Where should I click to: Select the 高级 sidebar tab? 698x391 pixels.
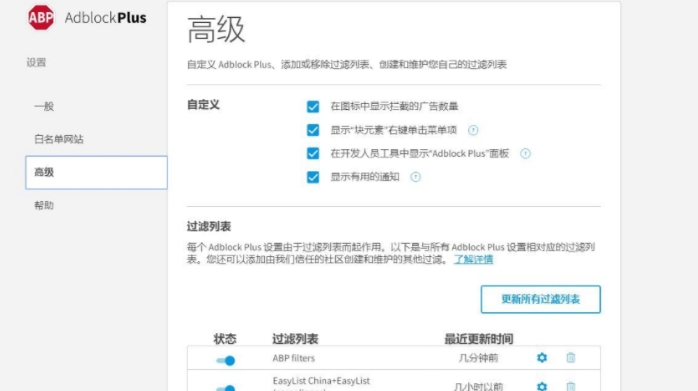tap(97, 172)
